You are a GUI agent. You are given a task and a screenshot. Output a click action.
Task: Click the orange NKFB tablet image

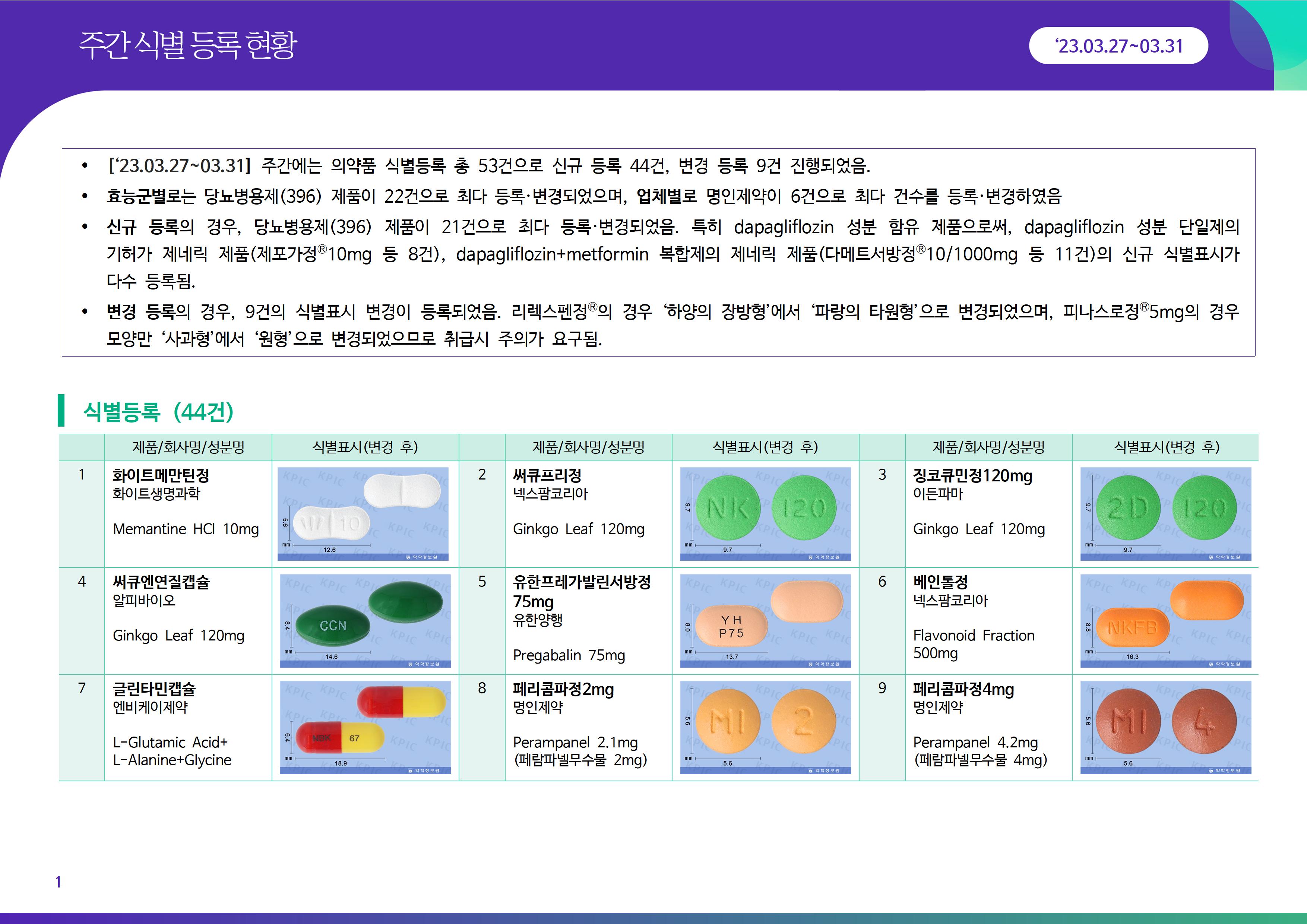[x=1165, y=620]
